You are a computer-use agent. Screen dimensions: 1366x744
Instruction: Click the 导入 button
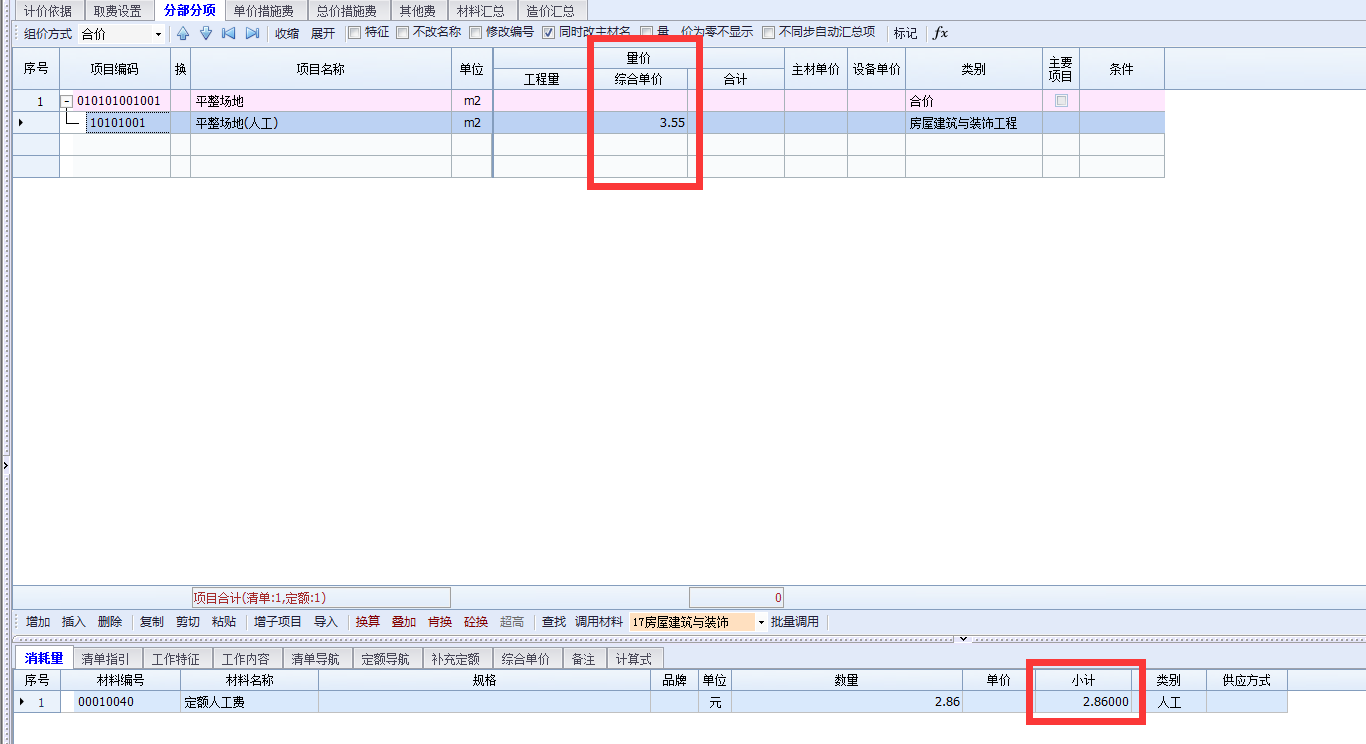coord(326,622)
